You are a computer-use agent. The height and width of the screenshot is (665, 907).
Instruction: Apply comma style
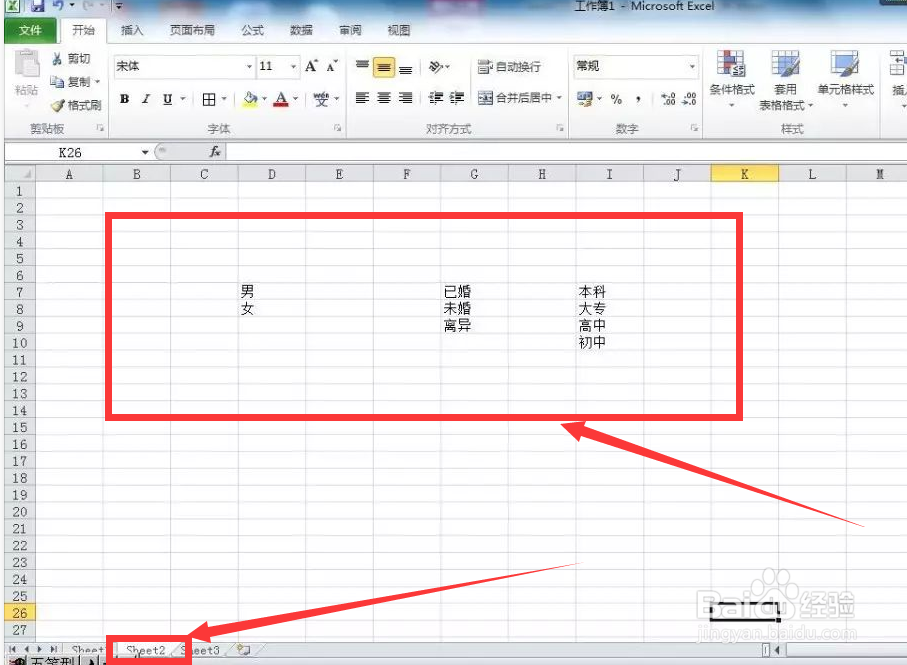point(638,99)
